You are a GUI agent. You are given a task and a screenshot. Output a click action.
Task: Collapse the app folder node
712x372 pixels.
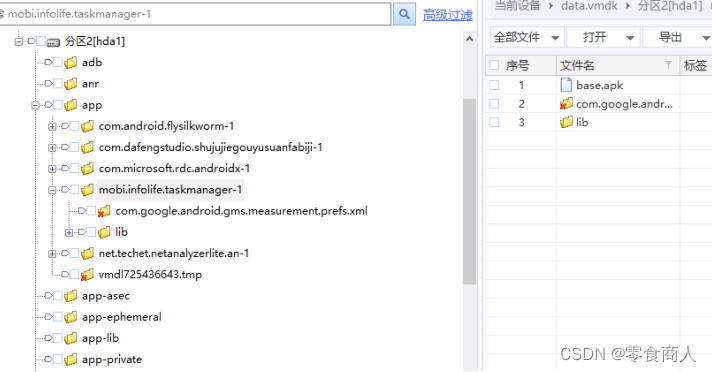pos(35,105)
